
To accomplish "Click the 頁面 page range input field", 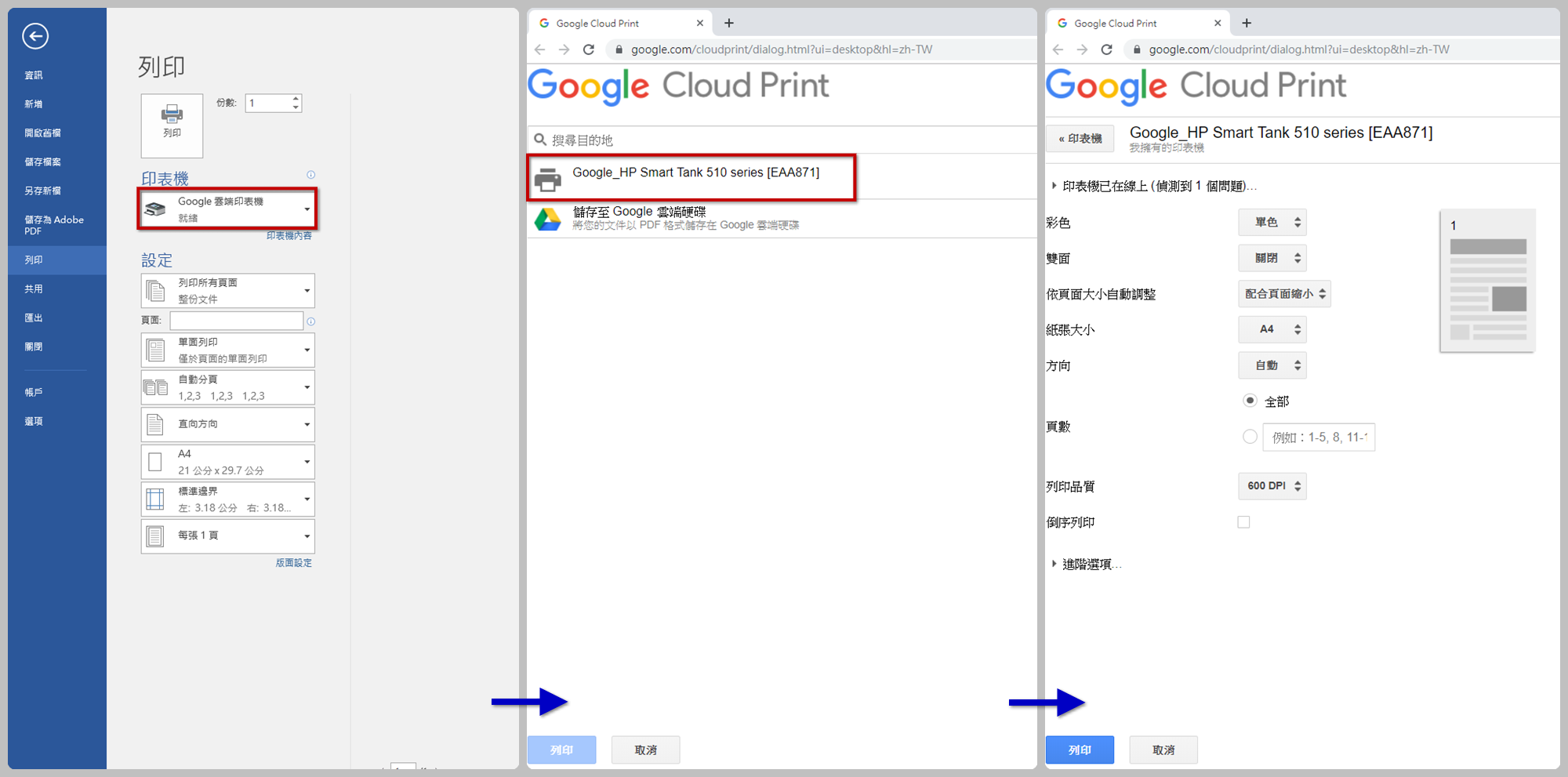I will (236, 321).
